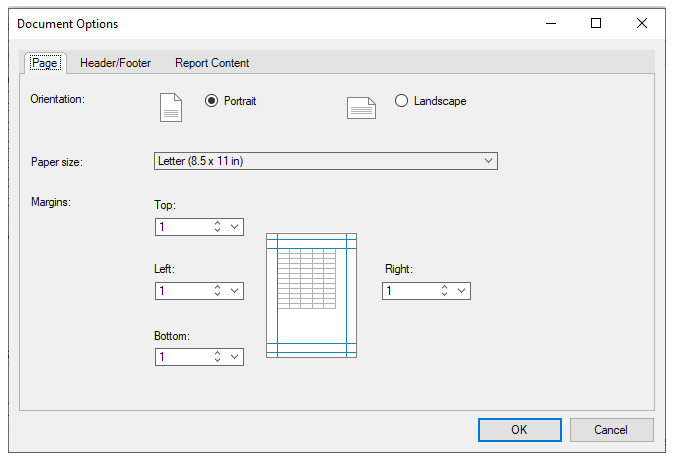
Task: Expand the Right margin dropdown arrow
Action: click(x=462, y=291)
